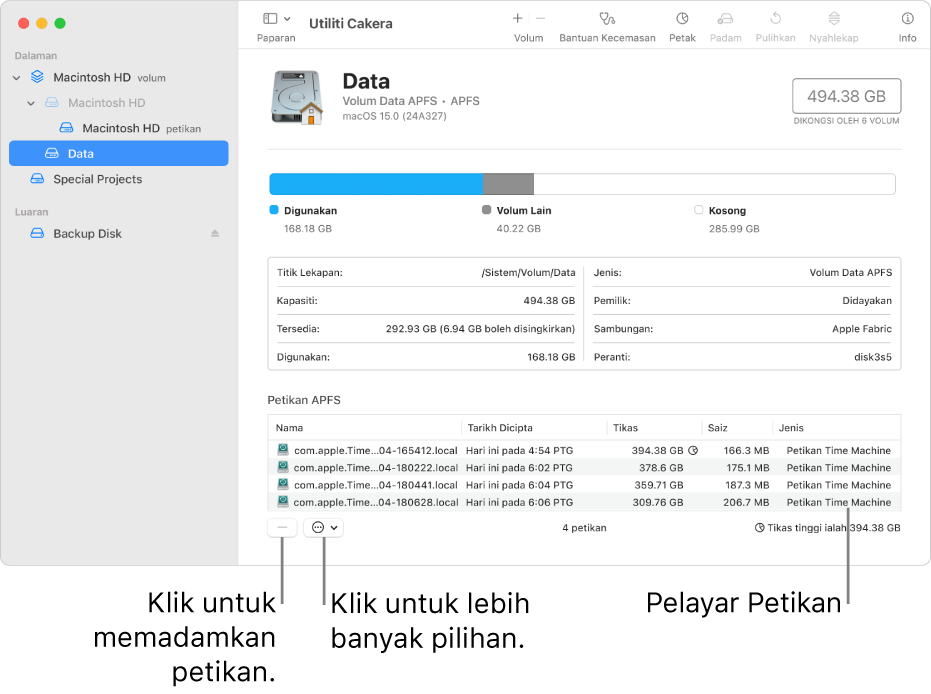This screenshot has height=694, width=931.
Task: Click the white Kosong legend swatch
Action: tap(699, 210)
